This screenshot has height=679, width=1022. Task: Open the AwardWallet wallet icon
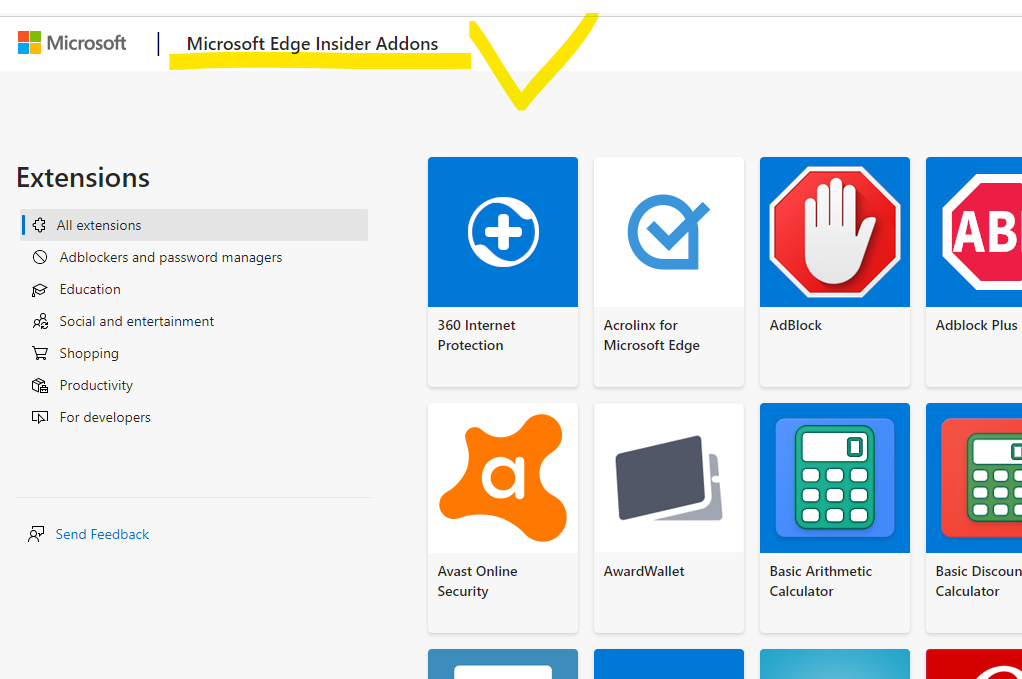tap(669, 478)
